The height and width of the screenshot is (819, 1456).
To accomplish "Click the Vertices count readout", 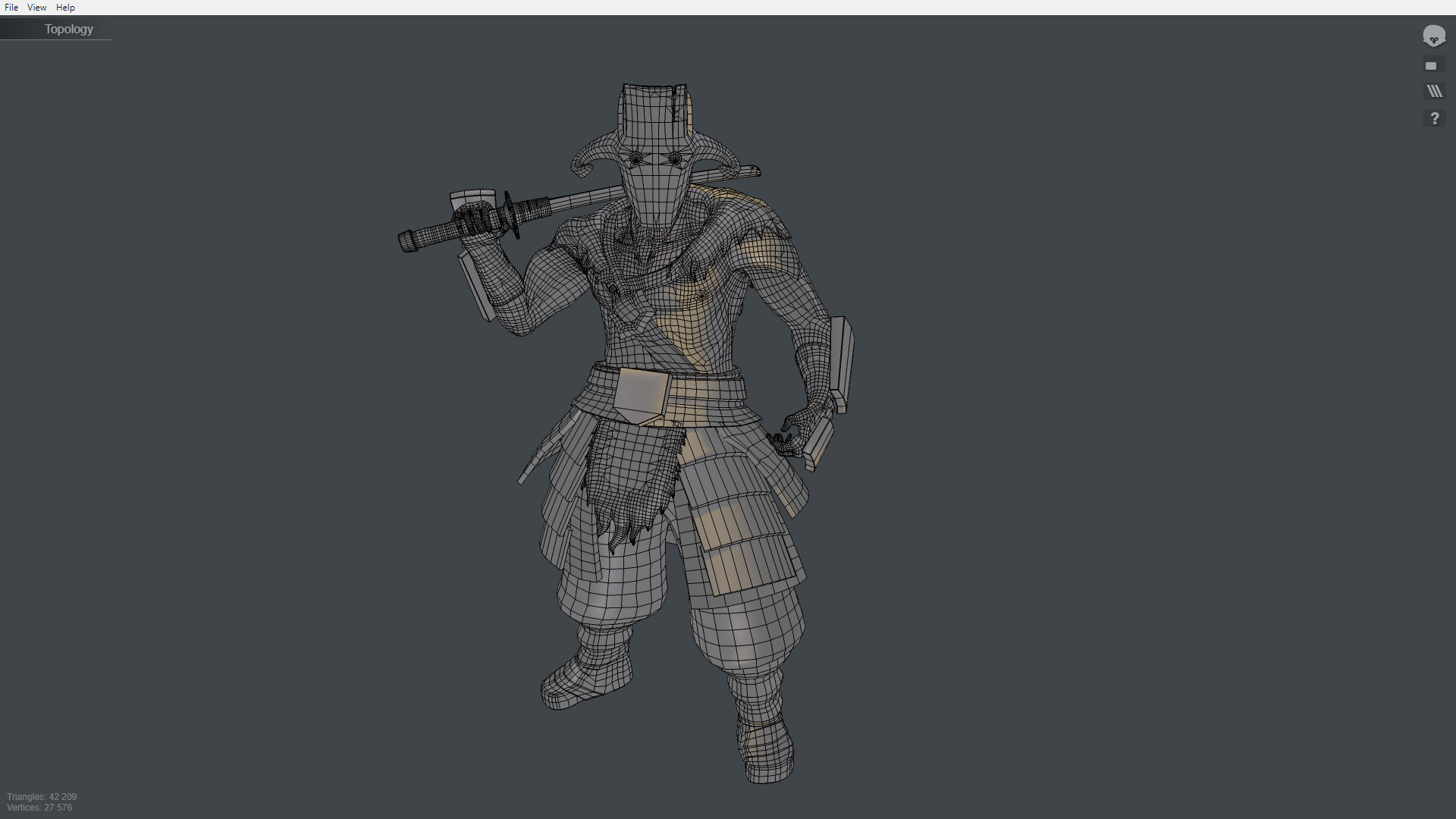I will coord(39,808).
